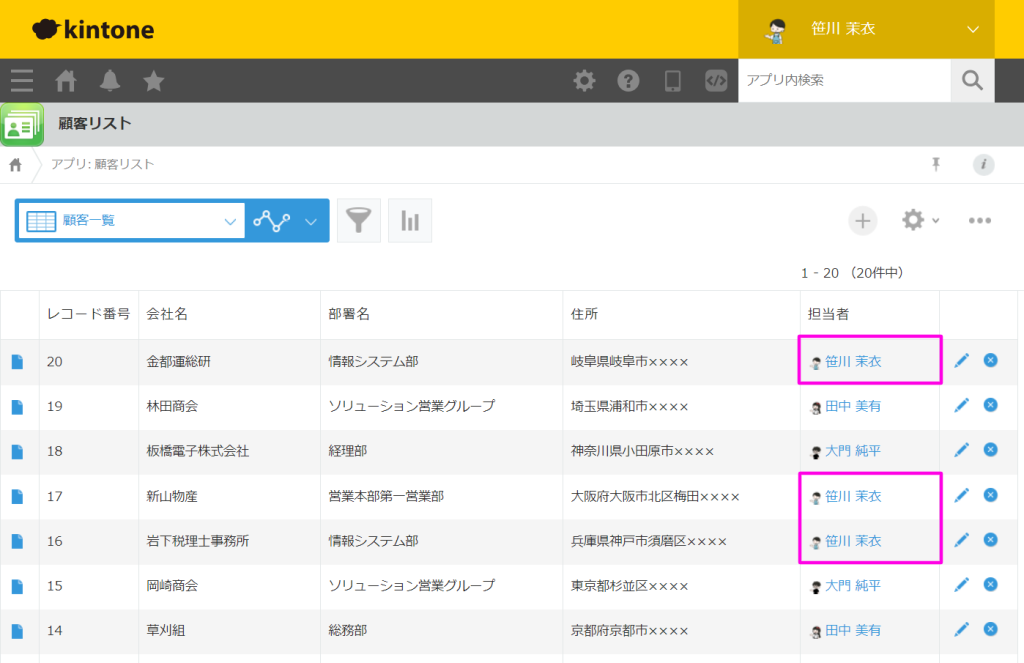Screen dimensions: 1024x663
Task: Open 田中 美有 profile in record 14
Action: pyautogui.click(x=853, y=630)
